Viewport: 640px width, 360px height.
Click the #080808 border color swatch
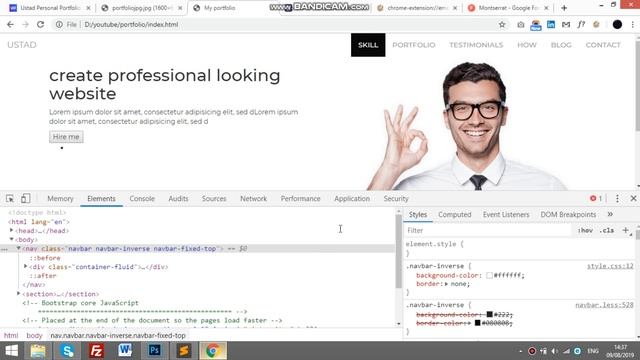[477, 323]
